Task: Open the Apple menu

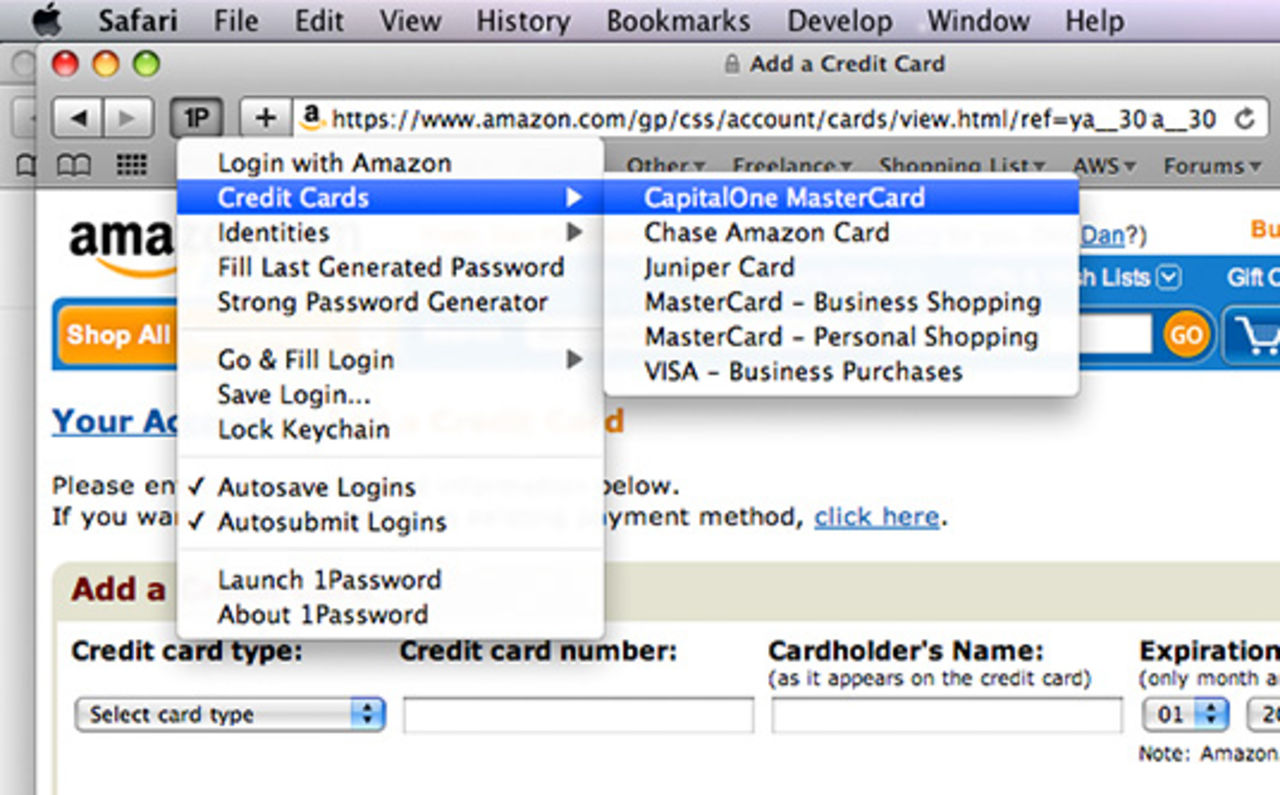Action: click(46, 20)
